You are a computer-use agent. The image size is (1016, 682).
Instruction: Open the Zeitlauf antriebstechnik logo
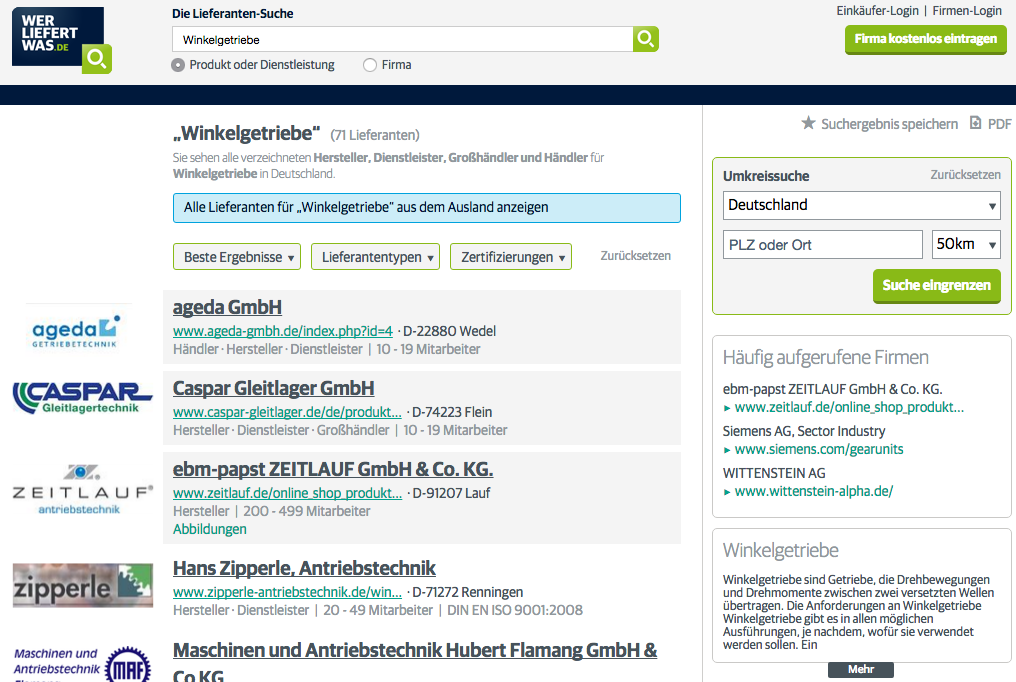(x=82, y=489)
